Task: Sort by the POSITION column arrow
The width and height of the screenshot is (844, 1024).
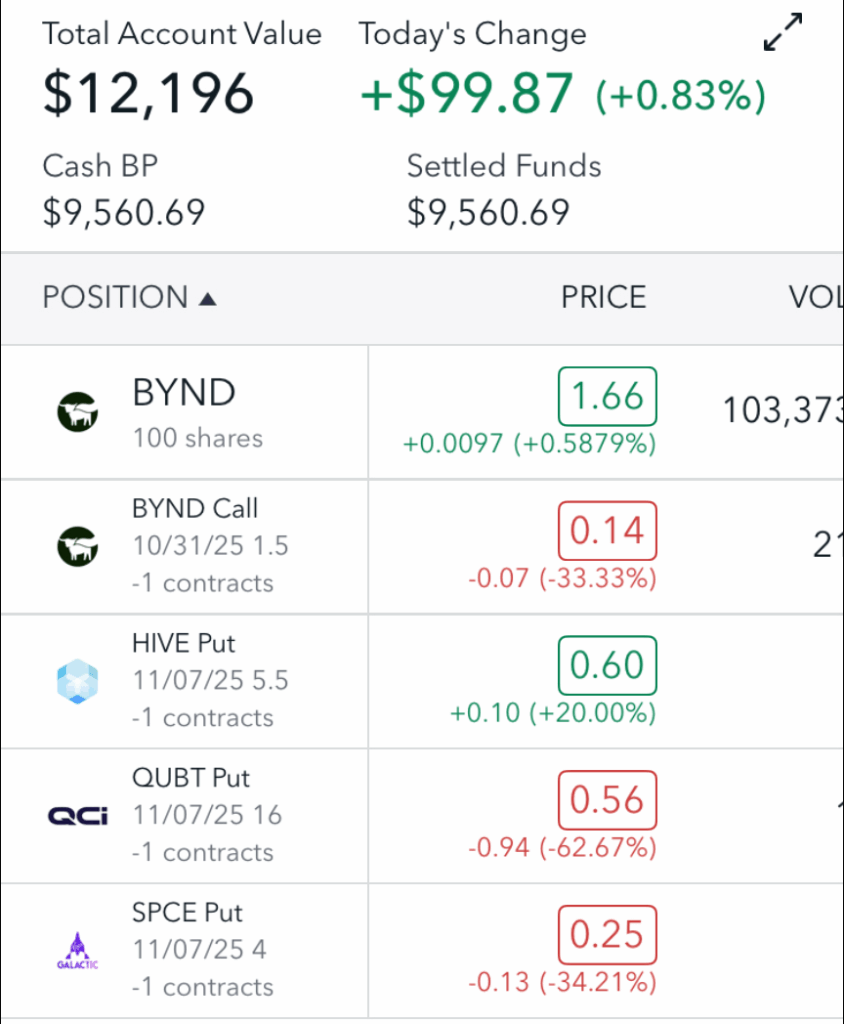Action: 208,298
